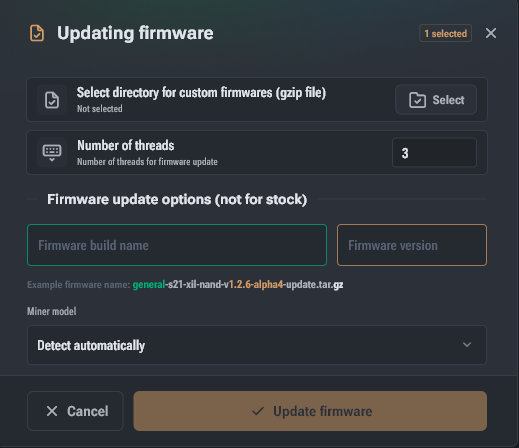Click the checkmark icon on Update firmware
519x448 pixels.
point(258,411)
